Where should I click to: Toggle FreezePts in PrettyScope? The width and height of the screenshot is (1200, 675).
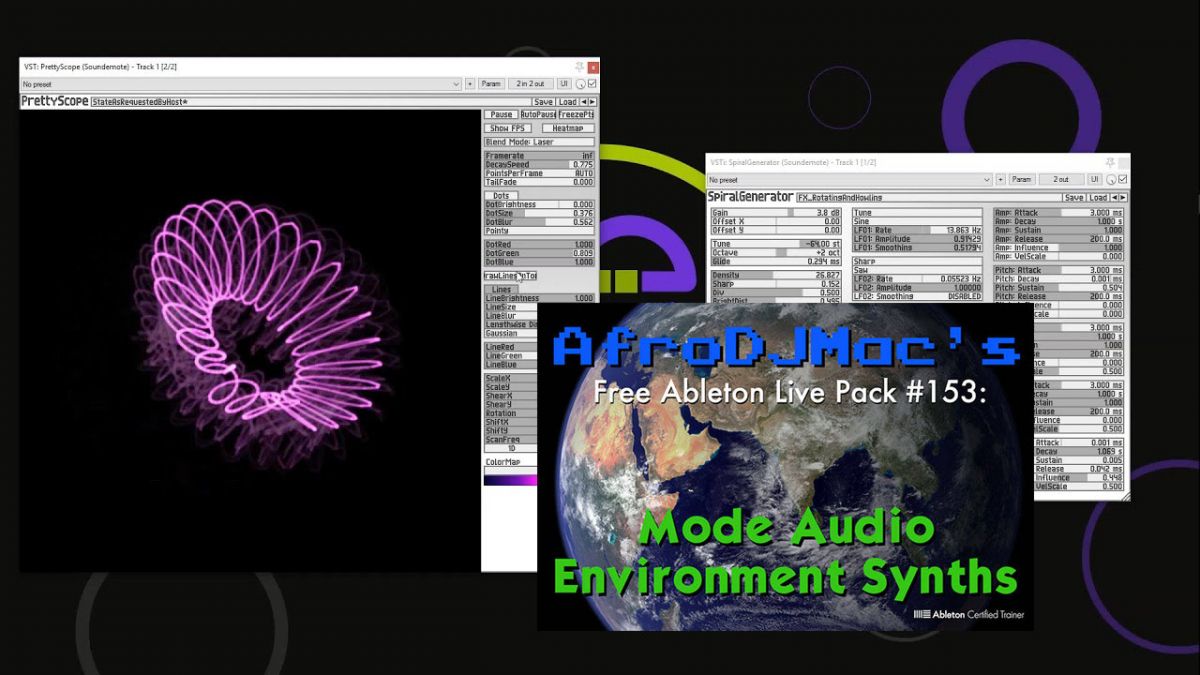point(576,115)
